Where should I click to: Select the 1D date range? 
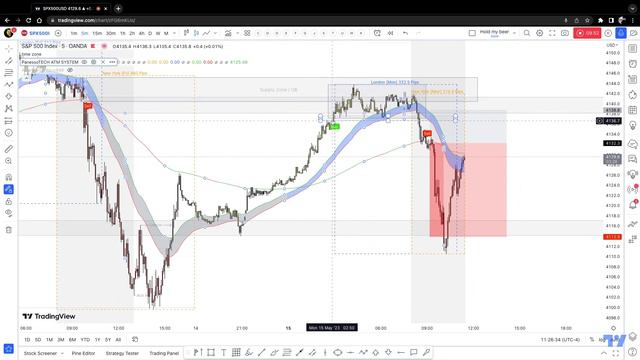click(x=27, y=340)
